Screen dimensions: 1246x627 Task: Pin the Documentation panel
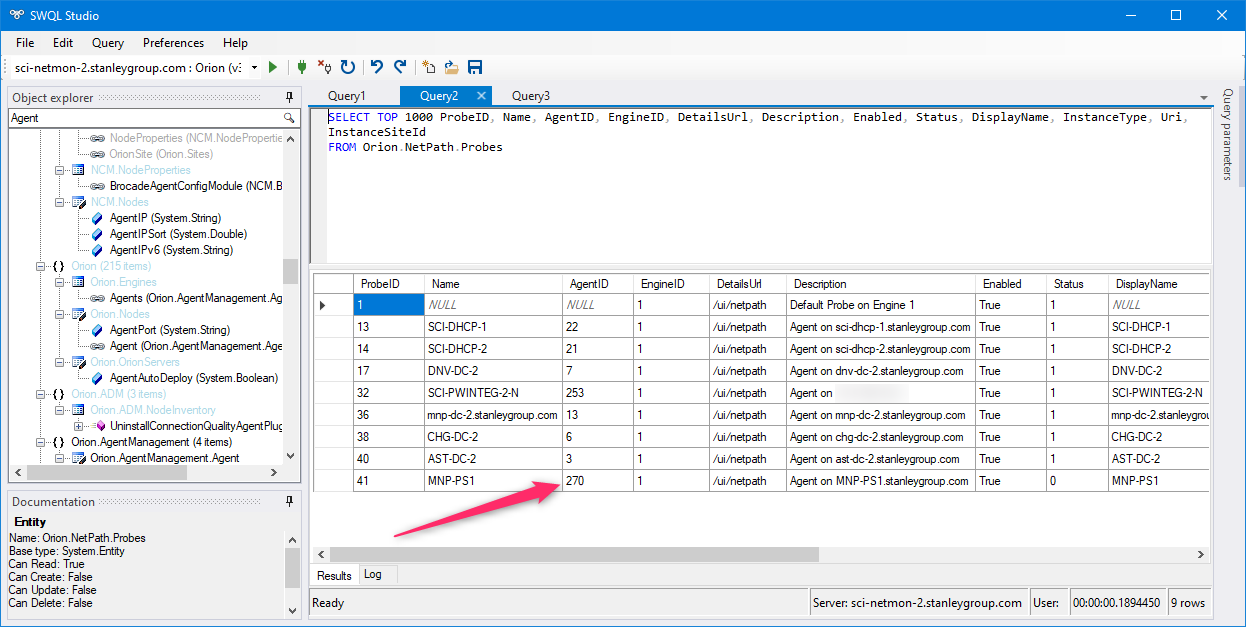tap(290, 502)
